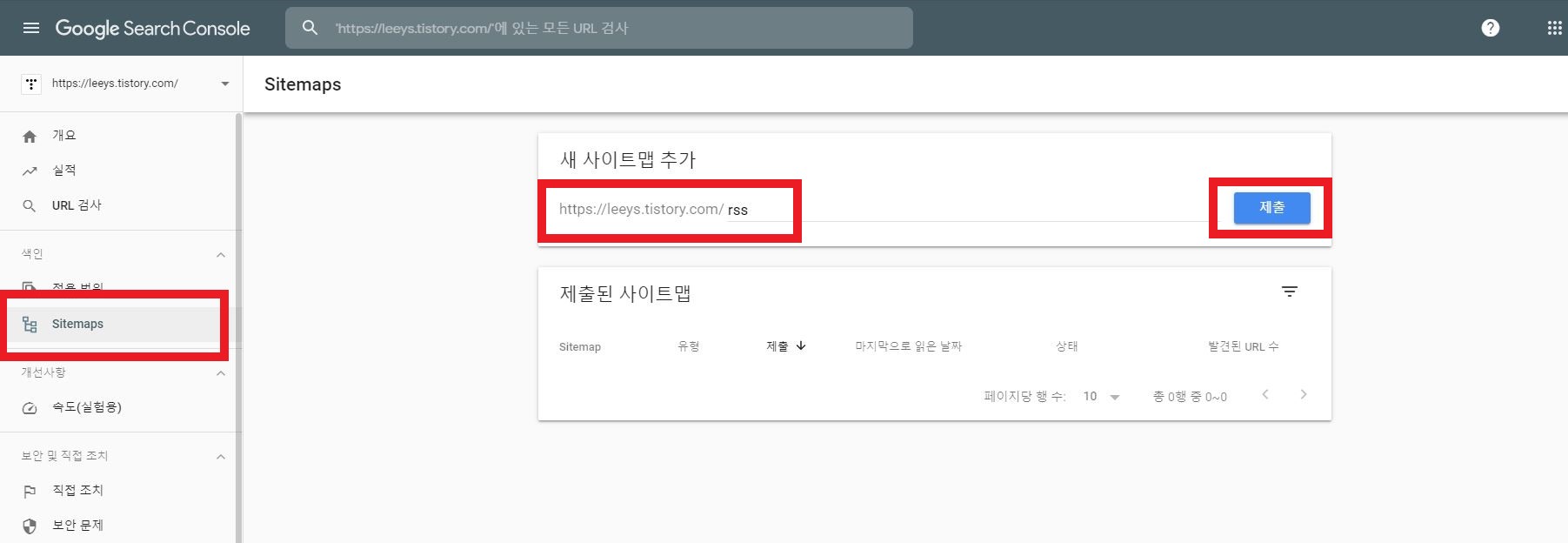
Task: Click the flag icon beside 직접 조치
Action: [x=30, y=492]
